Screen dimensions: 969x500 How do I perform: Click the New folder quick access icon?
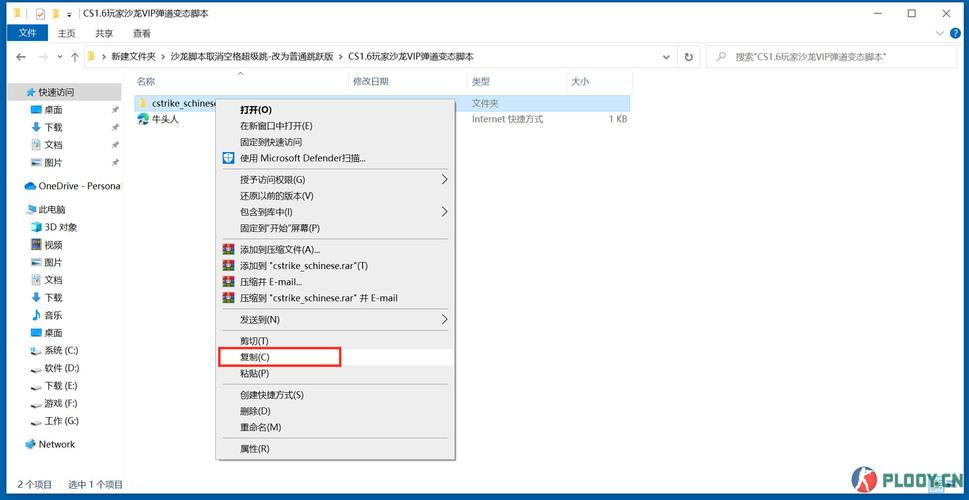[x=56, y=13]
